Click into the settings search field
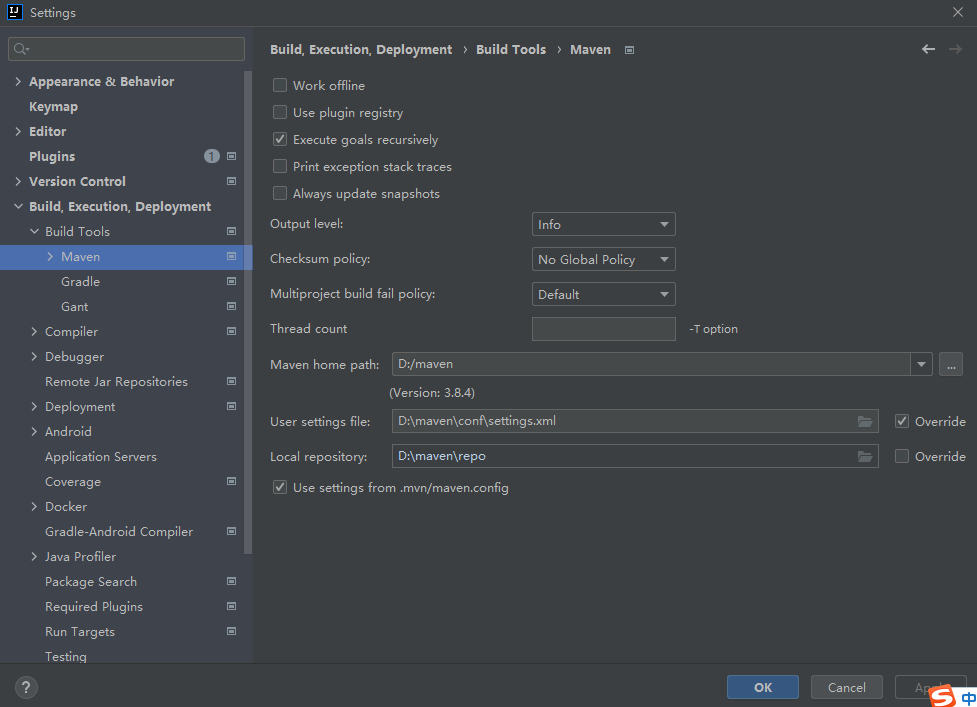 tap(126, 49)
